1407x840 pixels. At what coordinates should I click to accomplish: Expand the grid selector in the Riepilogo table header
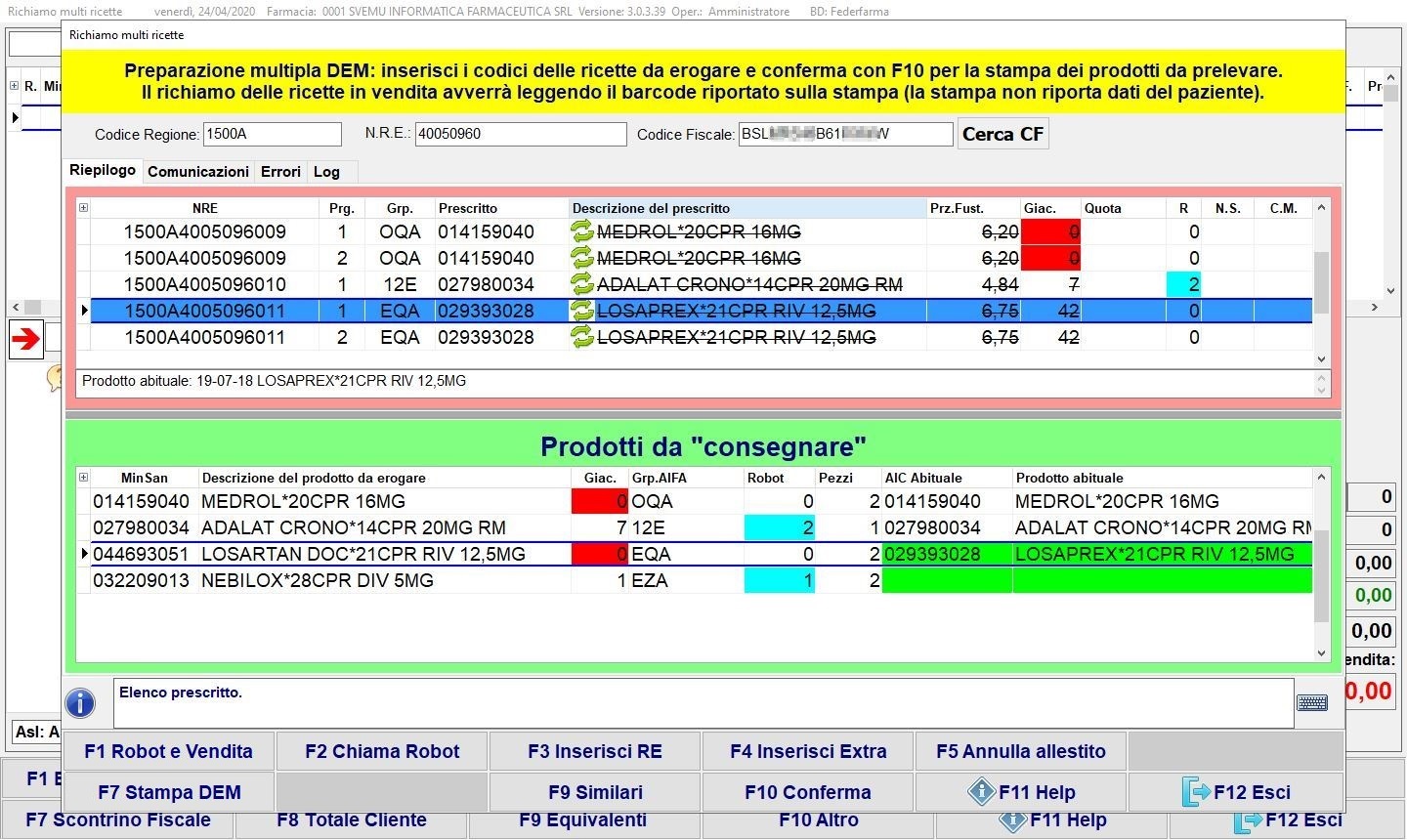(x=83, y=208)
